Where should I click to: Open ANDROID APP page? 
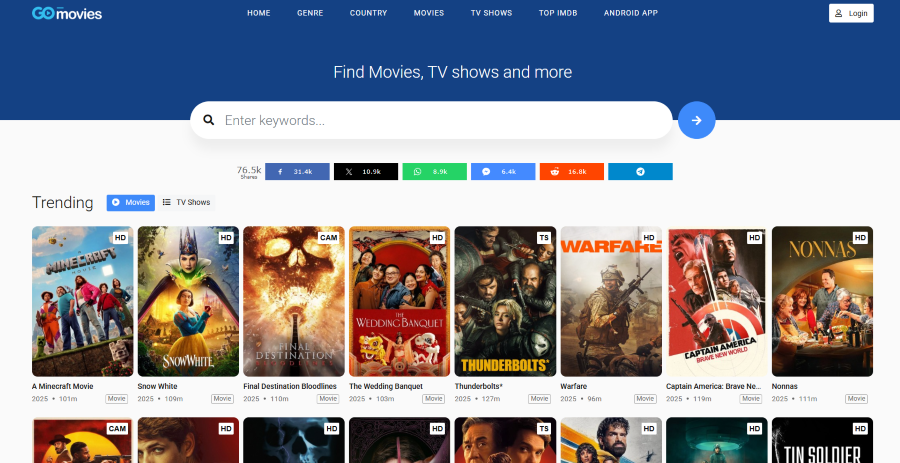pos(631,13)
